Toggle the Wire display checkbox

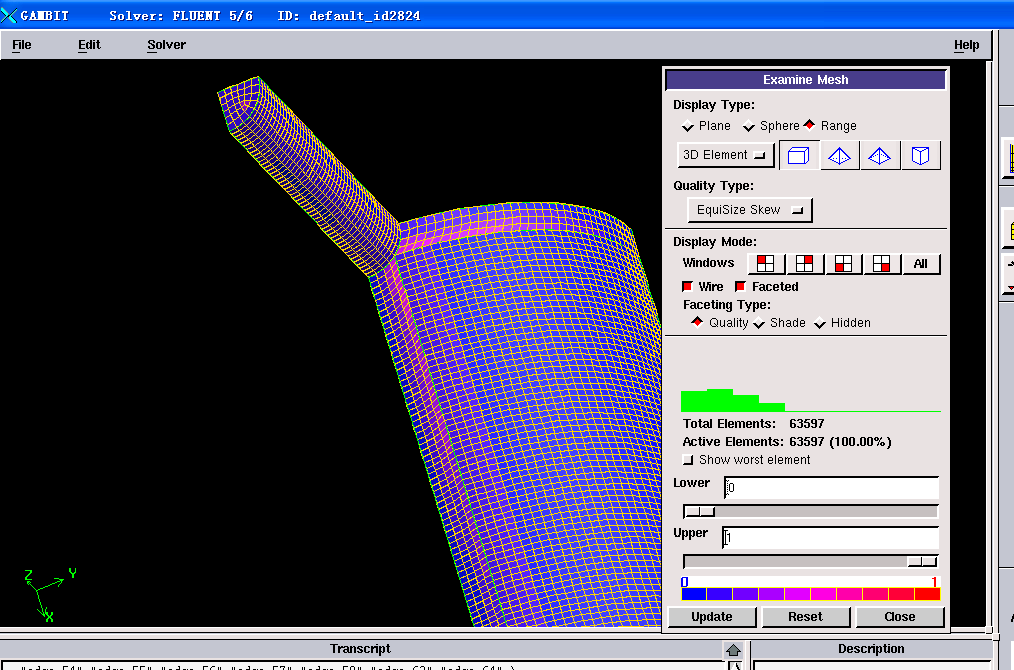pos(687,287)
